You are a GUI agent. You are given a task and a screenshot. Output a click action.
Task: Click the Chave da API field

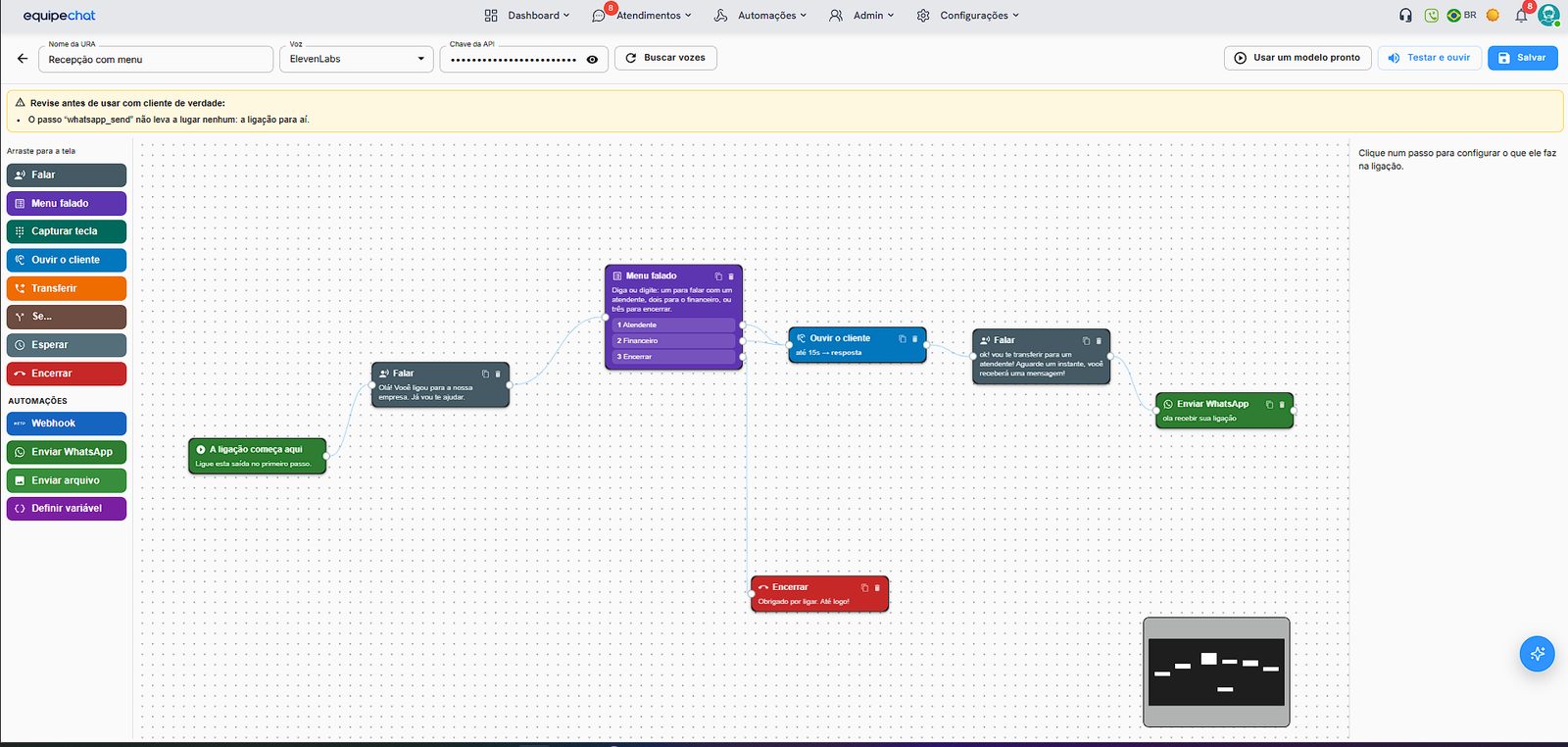(524, 60)
